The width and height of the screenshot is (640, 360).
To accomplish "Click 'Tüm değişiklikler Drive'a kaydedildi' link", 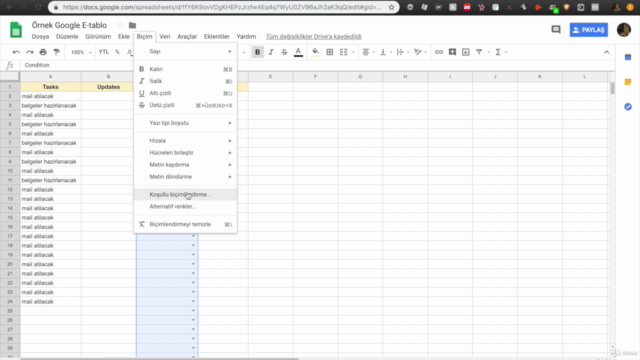I will click(313, 36).
